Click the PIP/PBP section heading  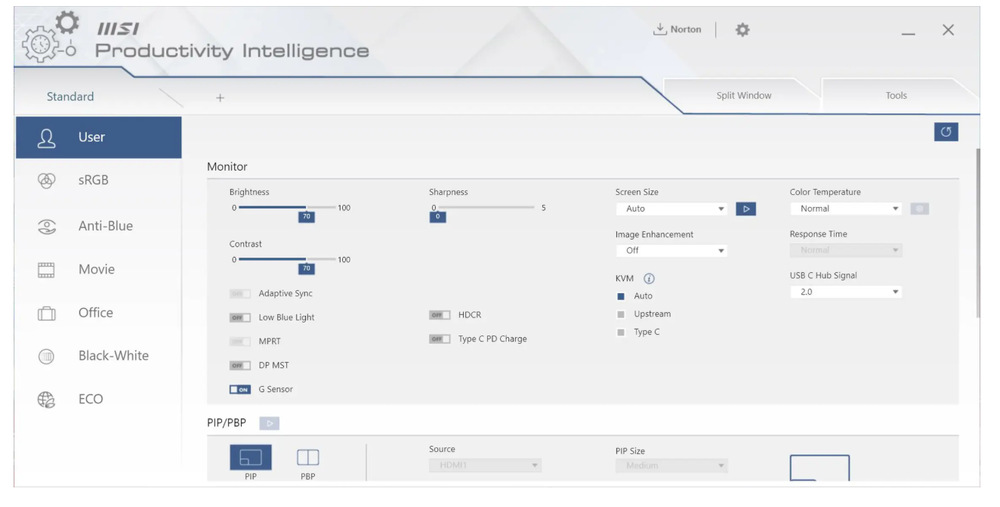226,423
